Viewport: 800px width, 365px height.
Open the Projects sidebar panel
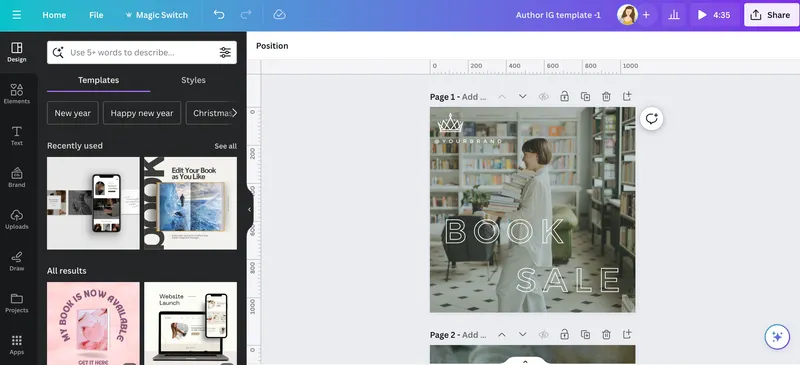click(16, 303)
